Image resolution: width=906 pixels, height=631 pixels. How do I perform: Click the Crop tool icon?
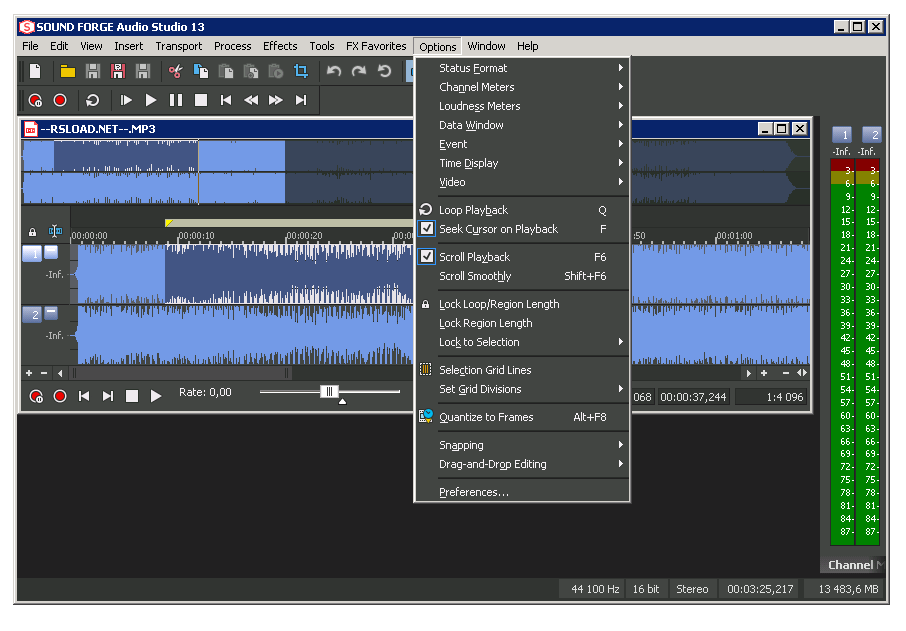click(301, 71)
